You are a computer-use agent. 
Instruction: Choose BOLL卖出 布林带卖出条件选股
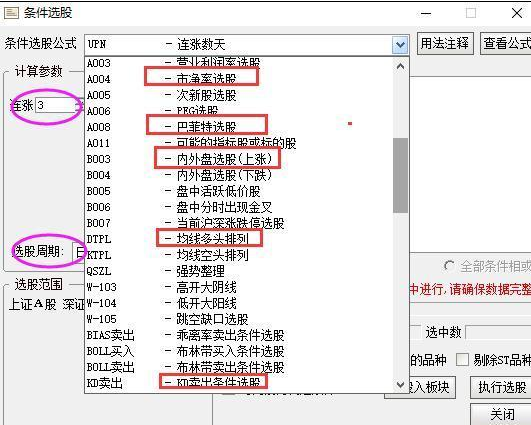click(x=239, y=367)
